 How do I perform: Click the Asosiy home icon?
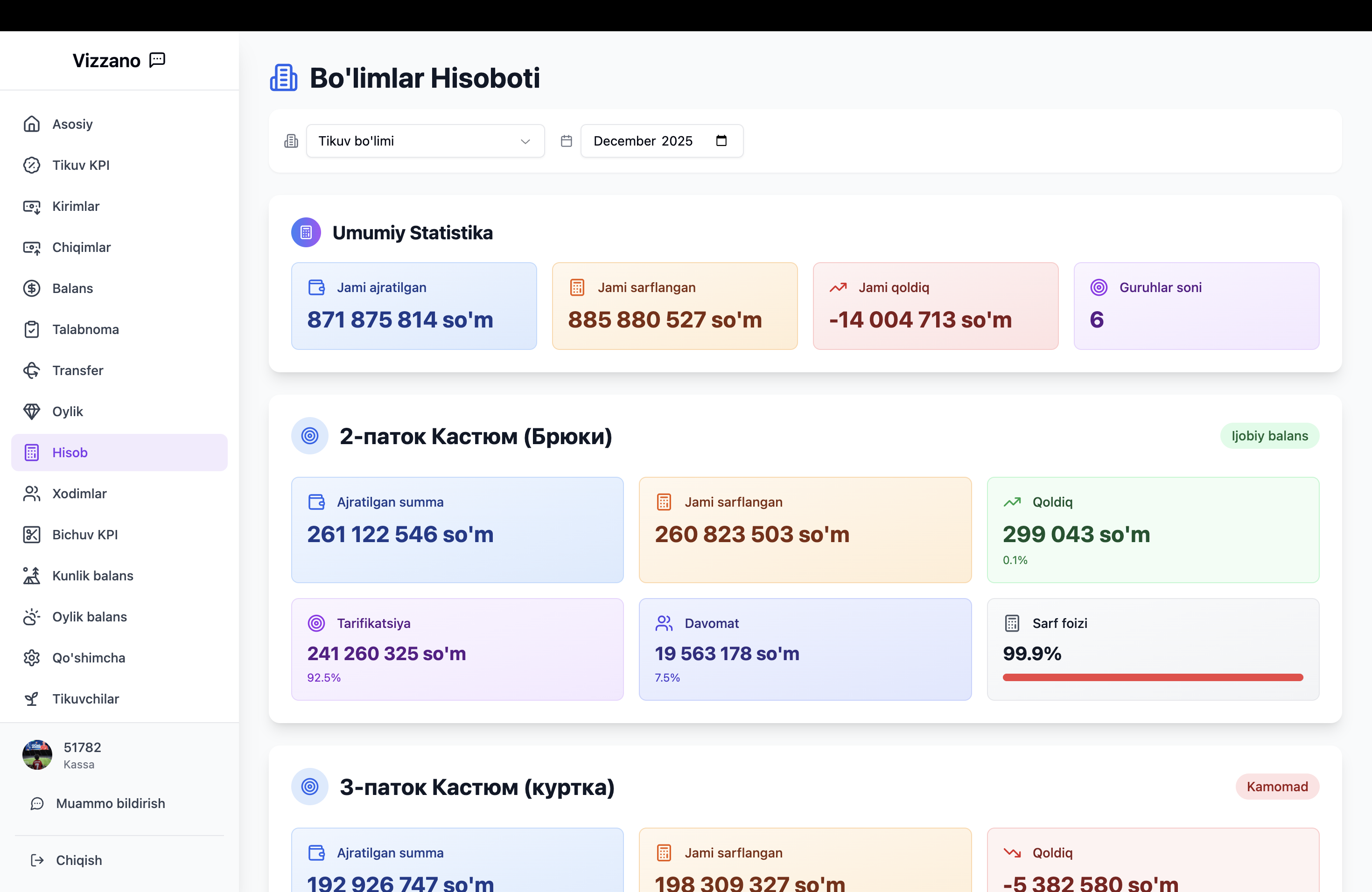[32, 124]
